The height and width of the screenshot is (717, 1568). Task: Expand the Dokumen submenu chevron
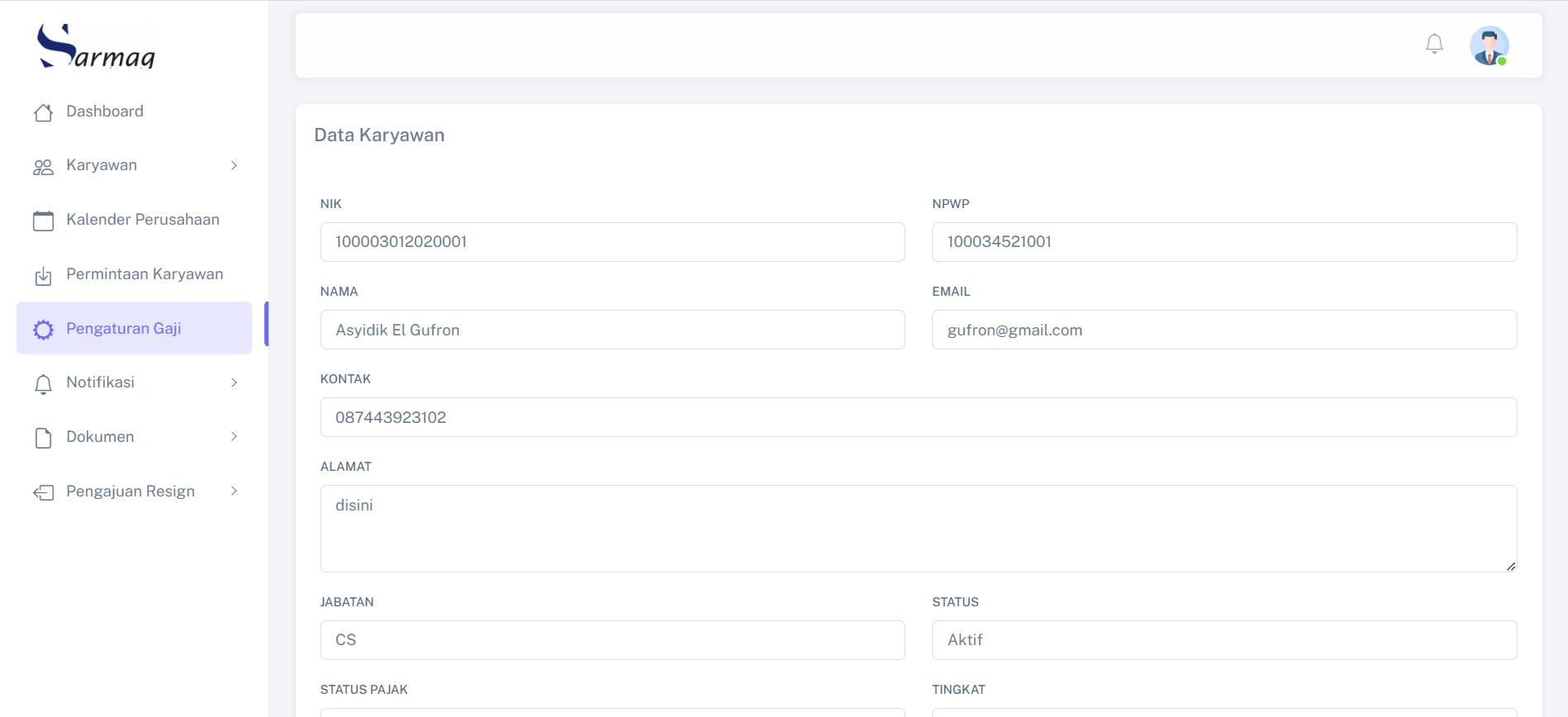coord(234,436)
